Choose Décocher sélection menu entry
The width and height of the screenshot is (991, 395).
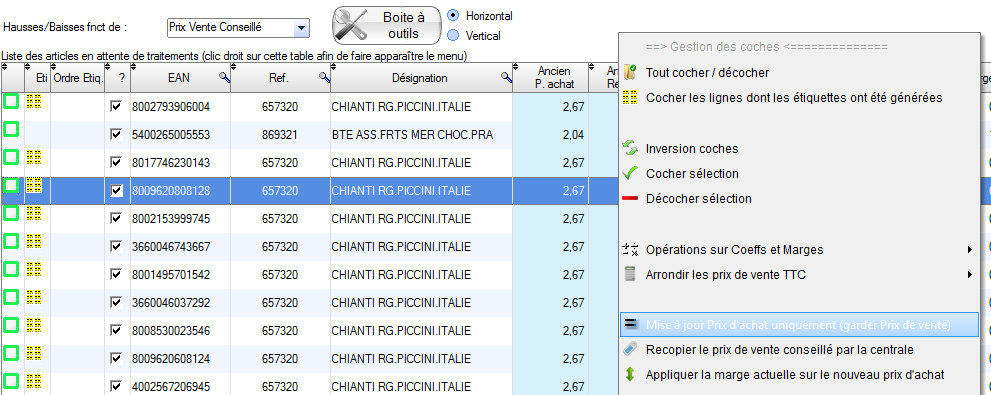[698, 199]
